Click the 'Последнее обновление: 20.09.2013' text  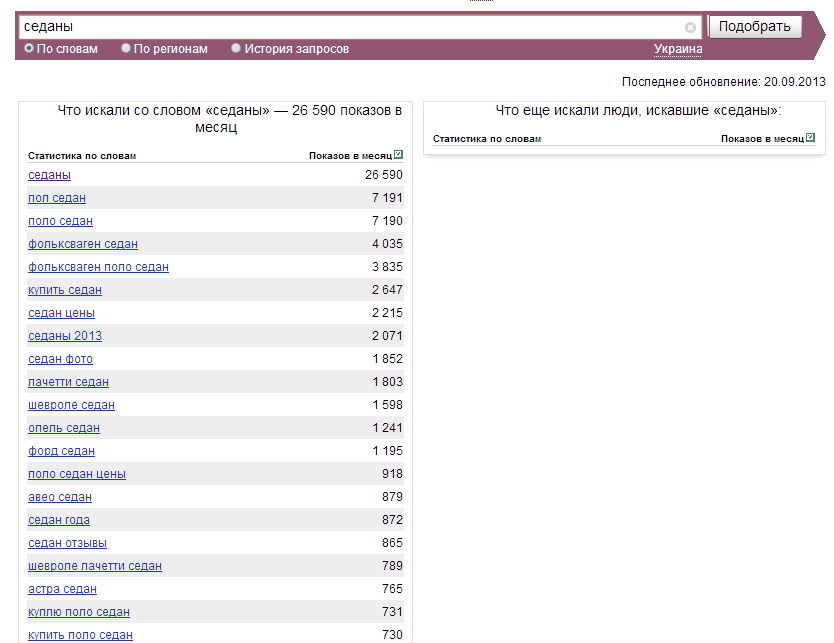coord(723,82)
